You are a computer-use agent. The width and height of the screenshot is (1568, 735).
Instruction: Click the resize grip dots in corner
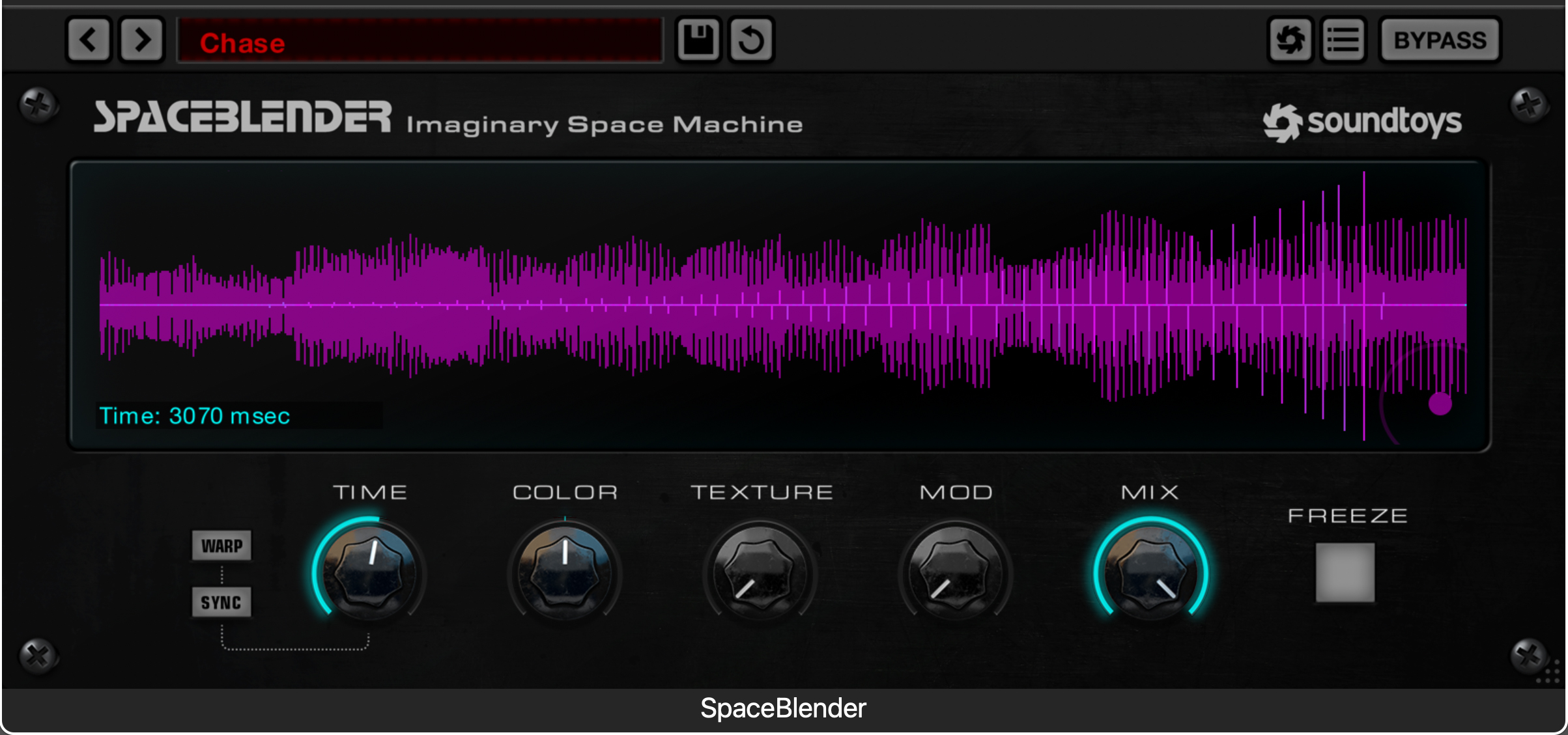(x=1548, y=671)
